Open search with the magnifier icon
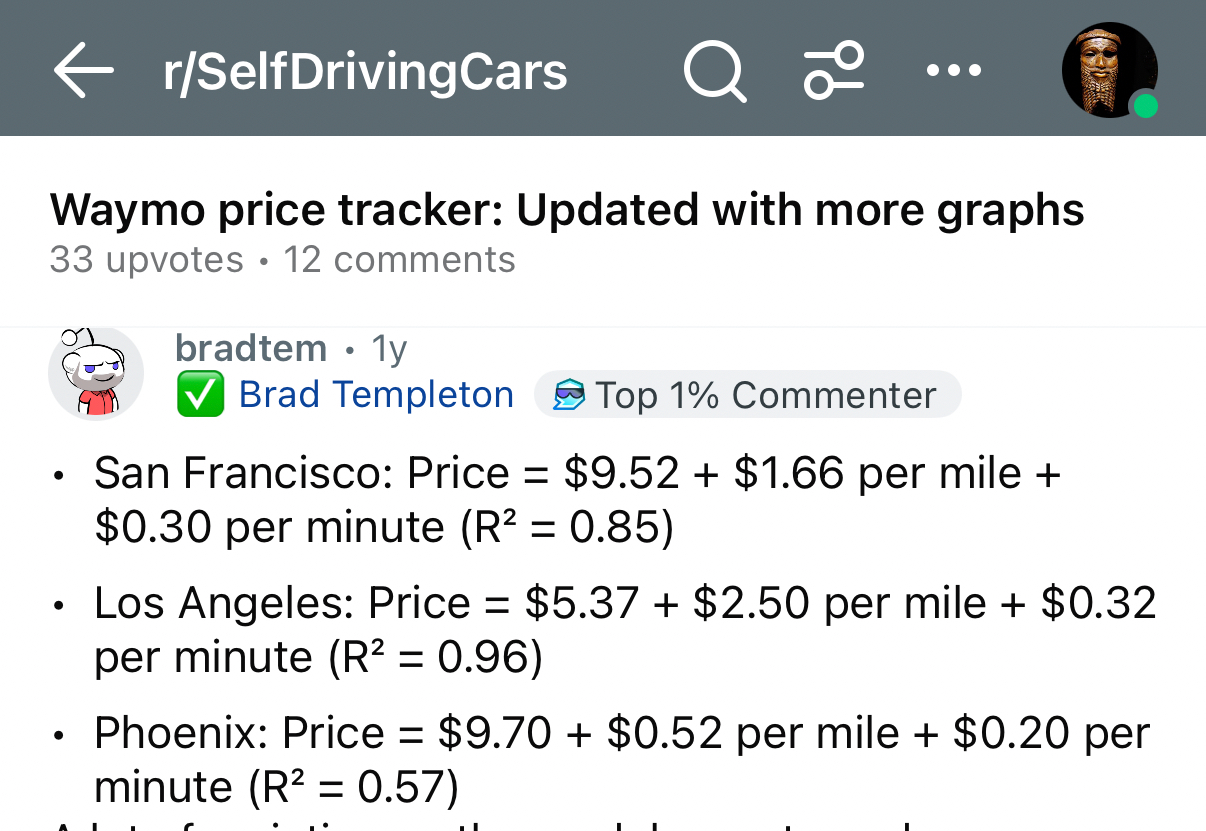The width and height of the screenshot is (1206, 831). tap(714, 72)
